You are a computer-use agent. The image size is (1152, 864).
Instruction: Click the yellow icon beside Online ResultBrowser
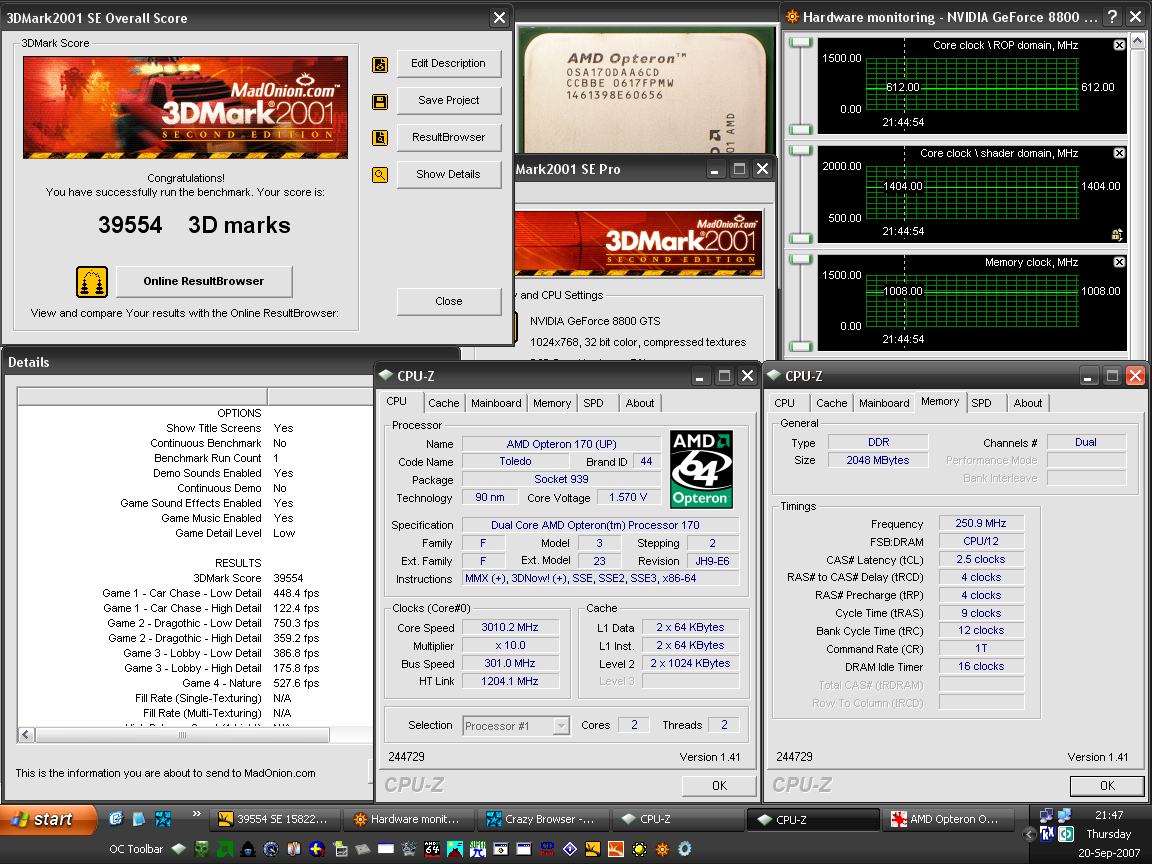click(92, 282)
